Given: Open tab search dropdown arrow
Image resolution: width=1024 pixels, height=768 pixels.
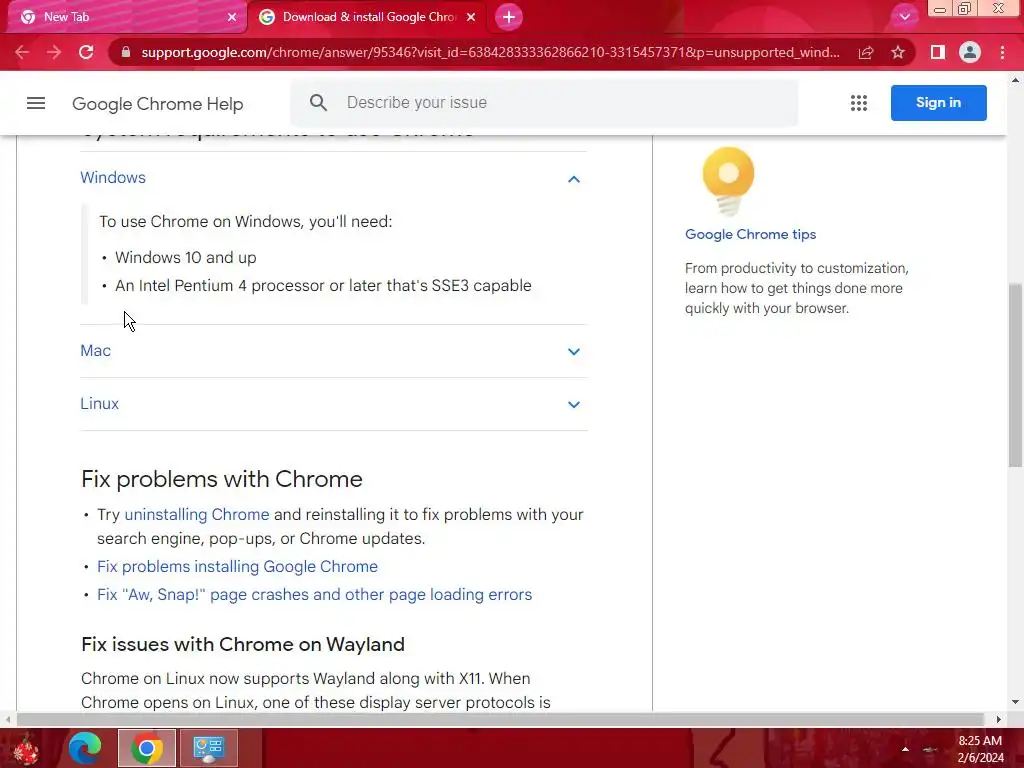Looking at the screenshot, I should [904, 17].
